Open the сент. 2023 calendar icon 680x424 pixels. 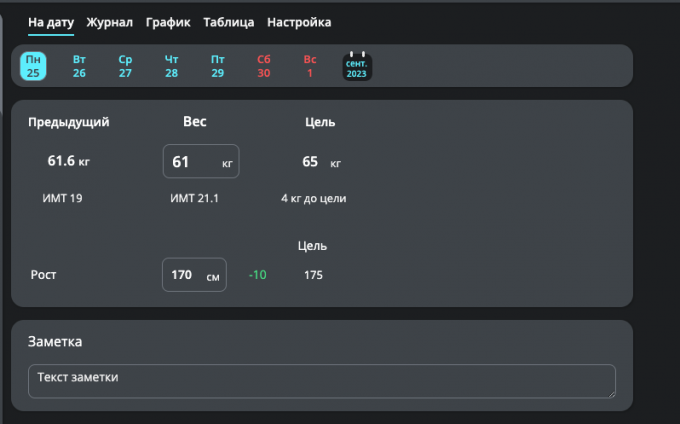pos(357,66)
